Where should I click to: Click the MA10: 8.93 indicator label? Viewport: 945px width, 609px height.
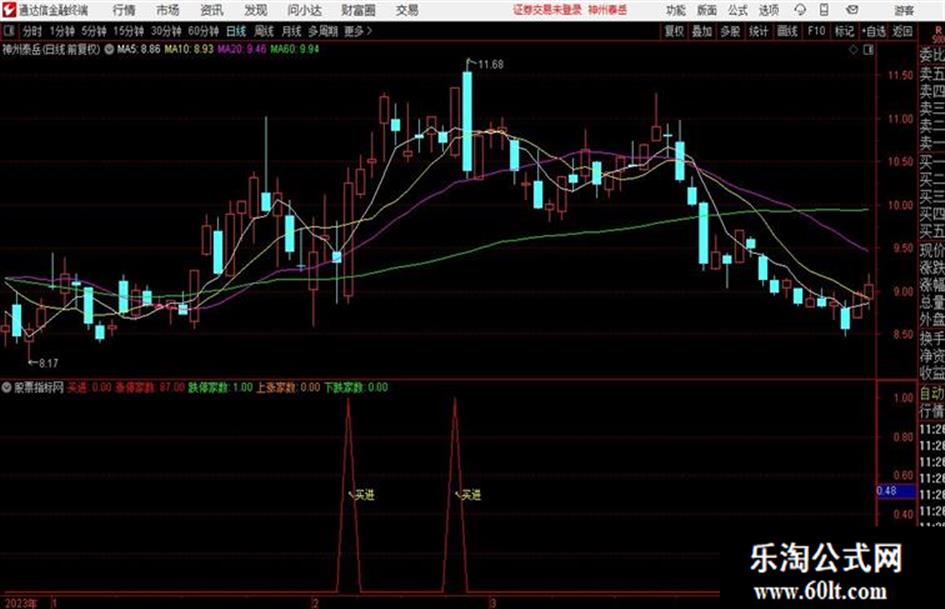(x=189, y=49)
